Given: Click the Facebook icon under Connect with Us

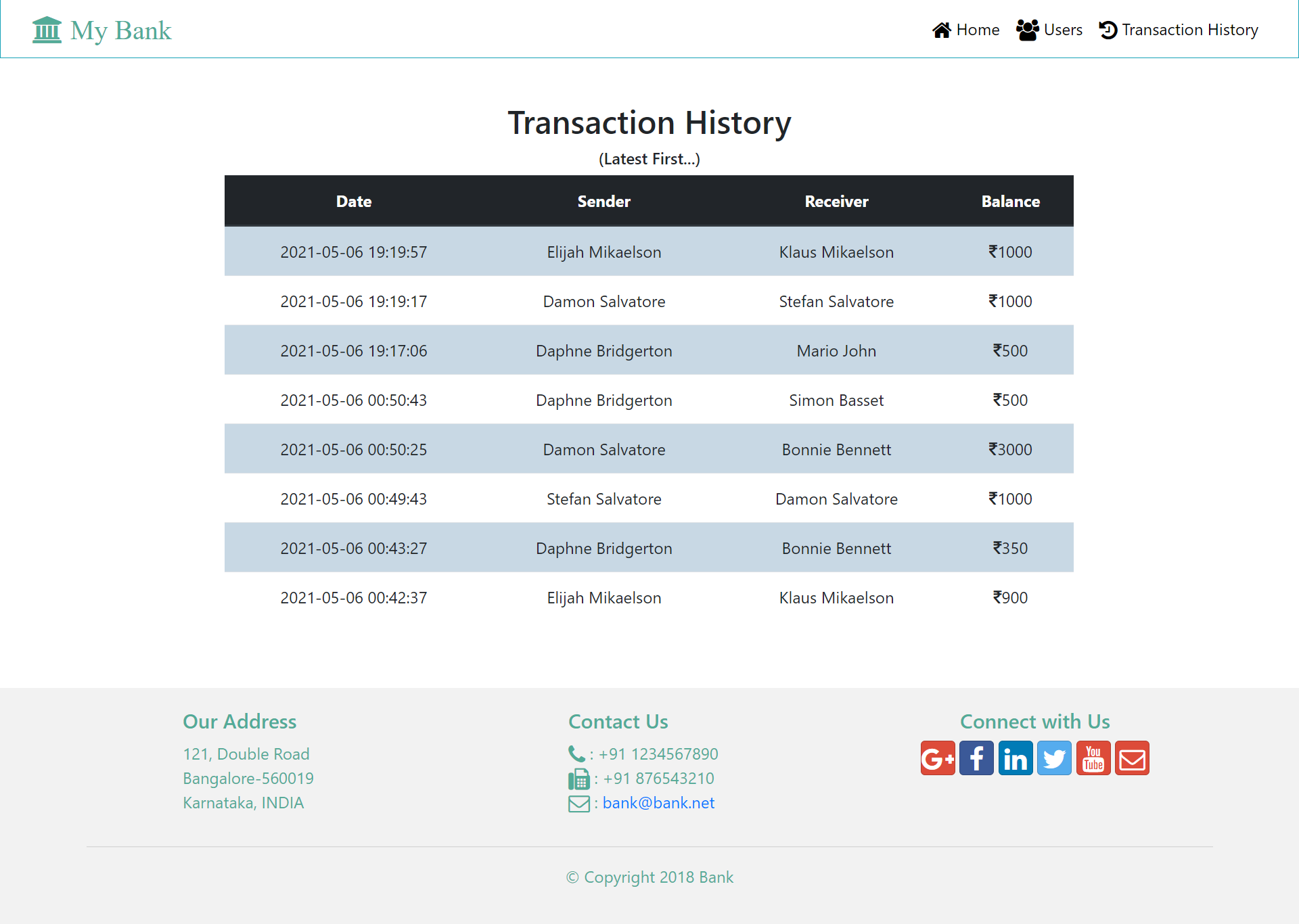Looking at the screenshot, I should pos(976,758).
